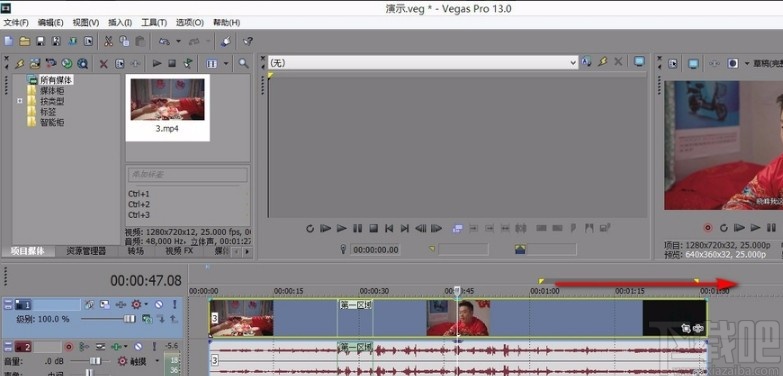Switch to the 视频 FX tab
The height and width of the screenshot is (376, 783).
179,251
